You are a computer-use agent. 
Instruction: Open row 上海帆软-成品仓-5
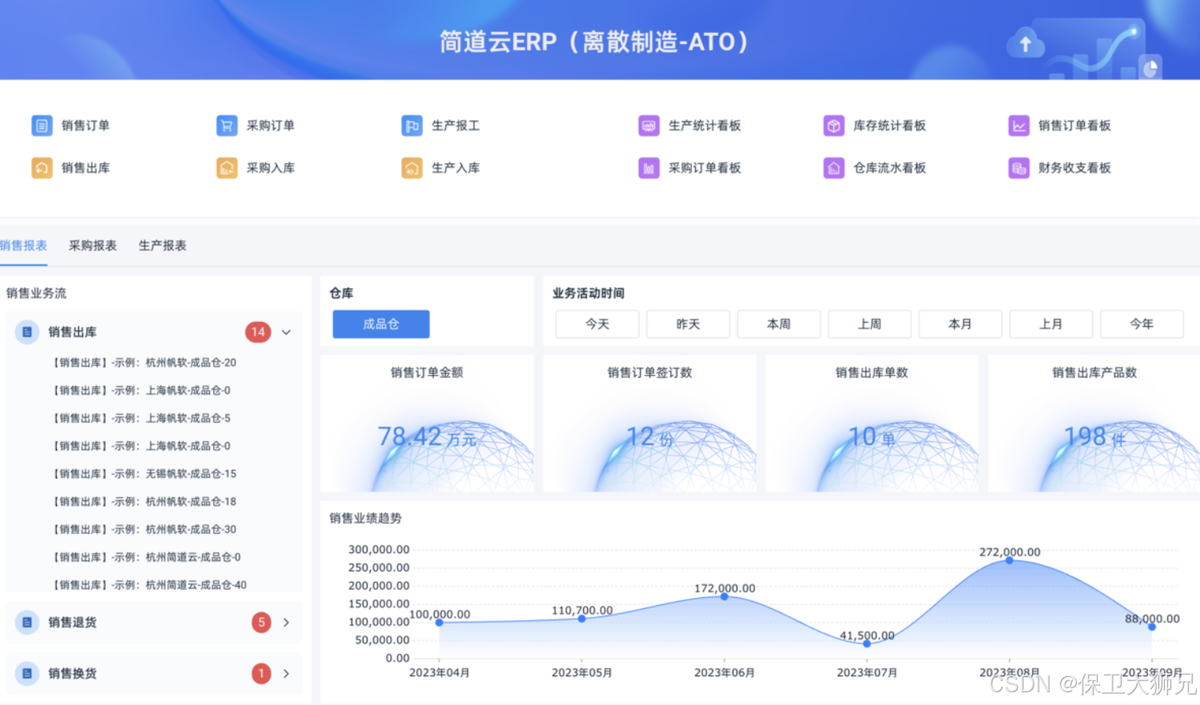pos(141,418)
